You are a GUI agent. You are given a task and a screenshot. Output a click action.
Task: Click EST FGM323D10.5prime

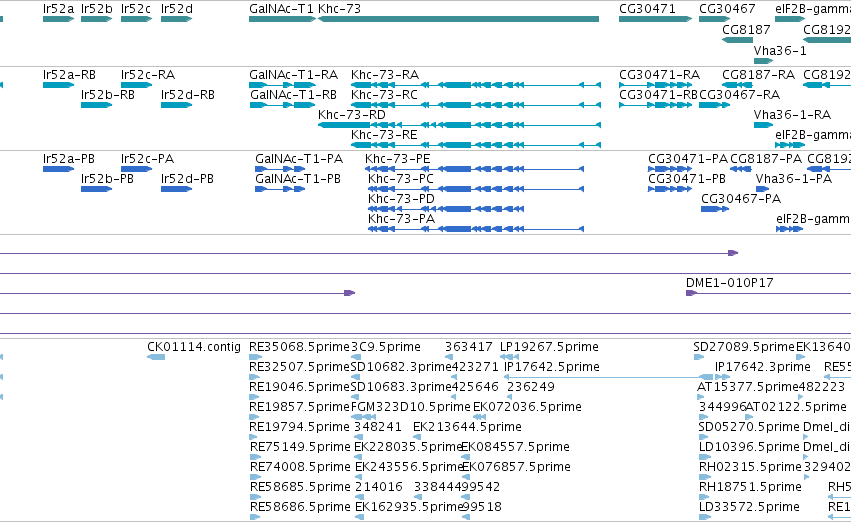click(411, 406)
